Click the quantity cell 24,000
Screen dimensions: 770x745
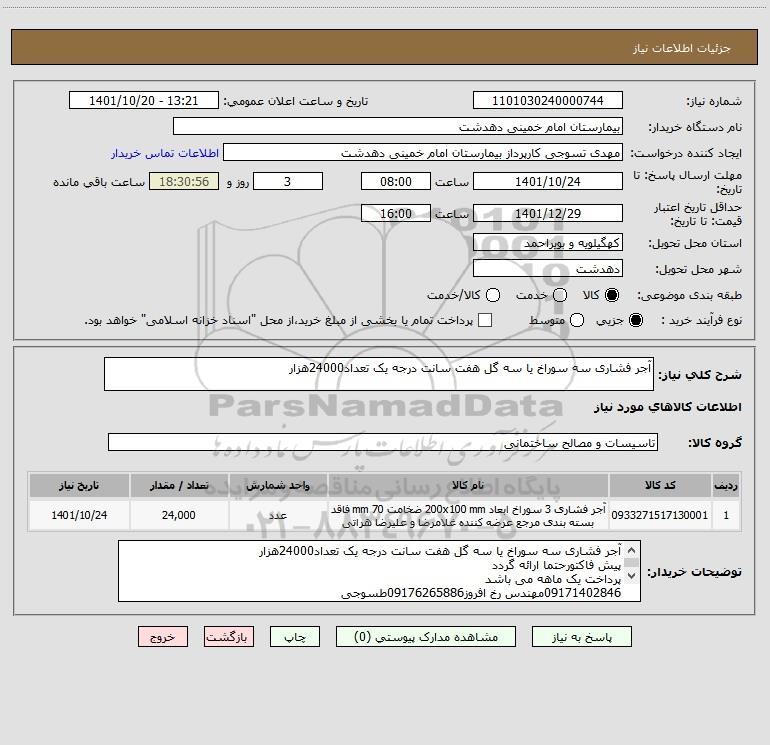tap(179, 515)
